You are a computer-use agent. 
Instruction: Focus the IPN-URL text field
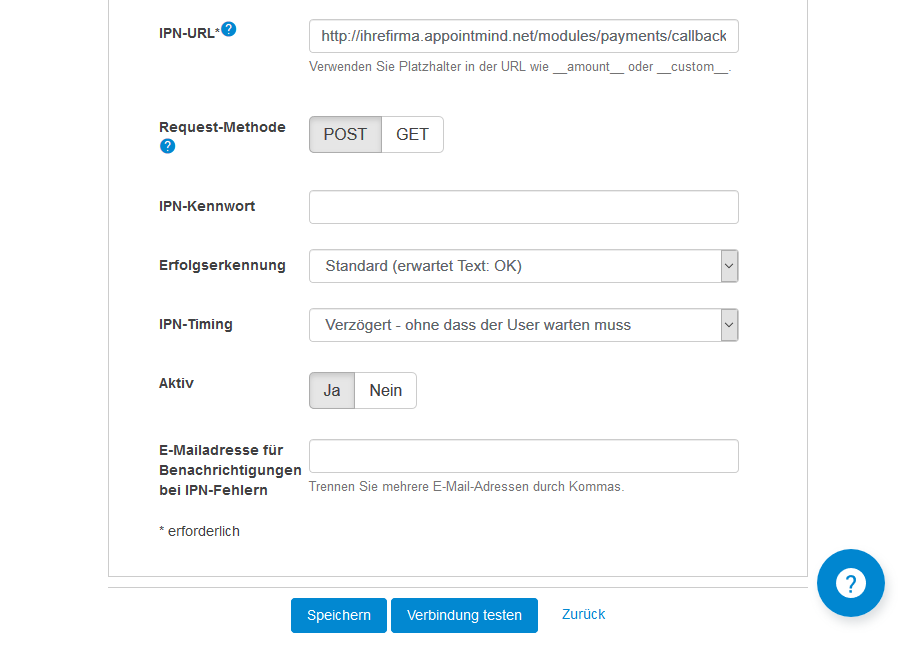523,36
